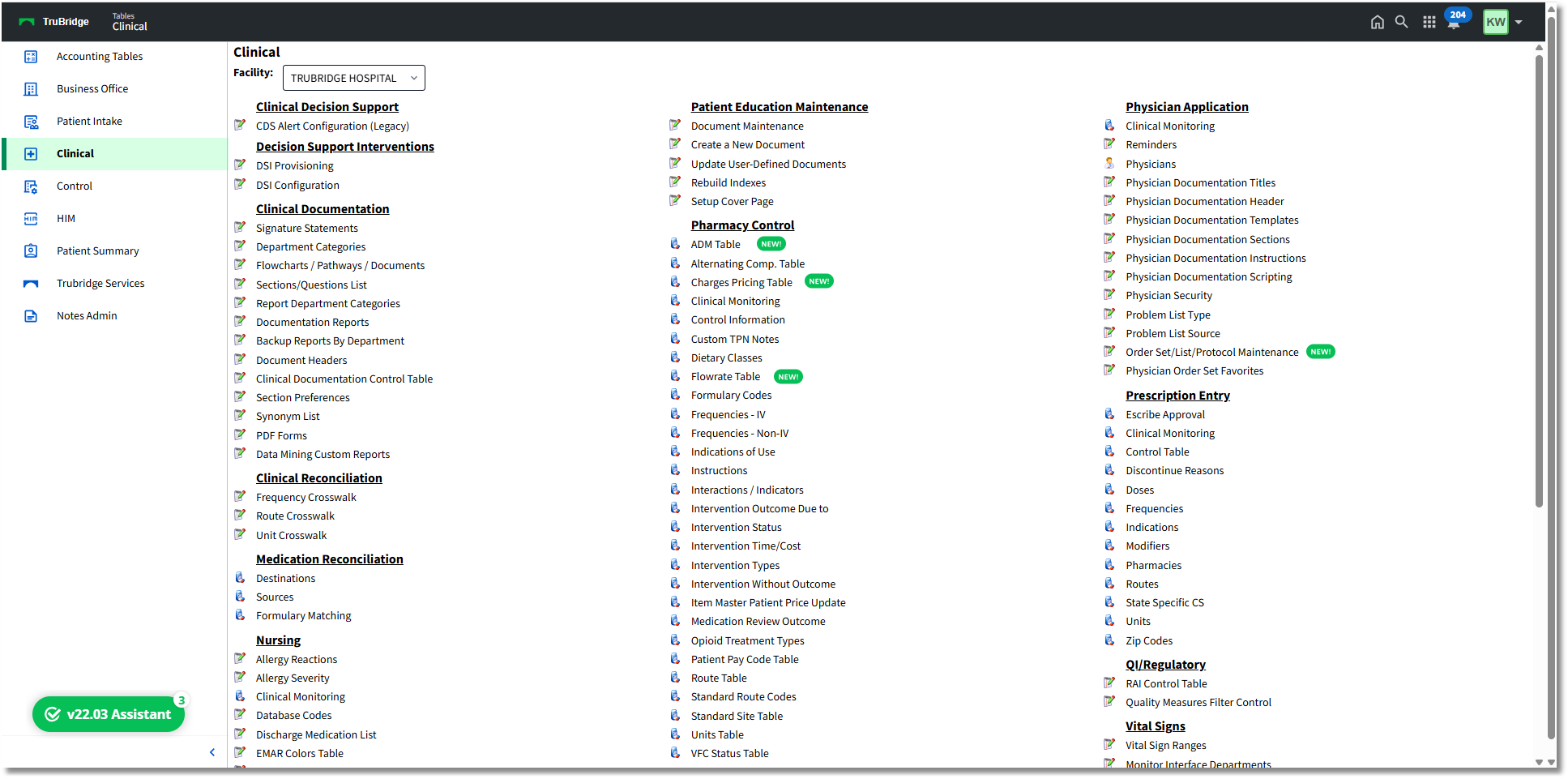Open Discharge Medication List
This screenshot has height=779, width=1568.
pos(316,734)
